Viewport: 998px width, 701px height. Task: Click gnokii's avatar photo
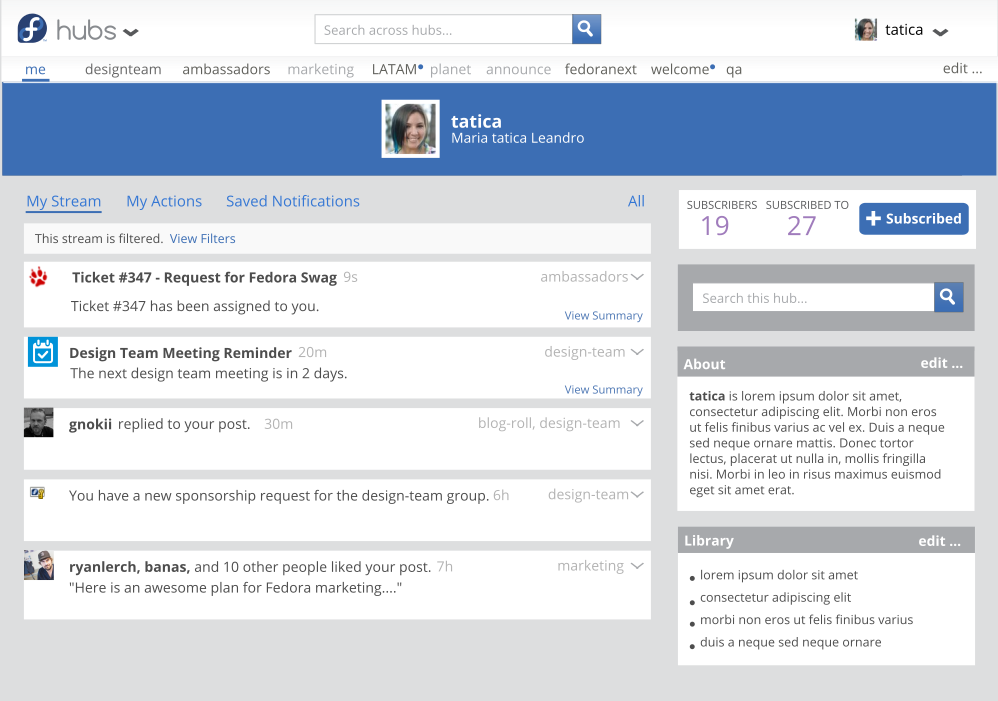pos(39,423)
